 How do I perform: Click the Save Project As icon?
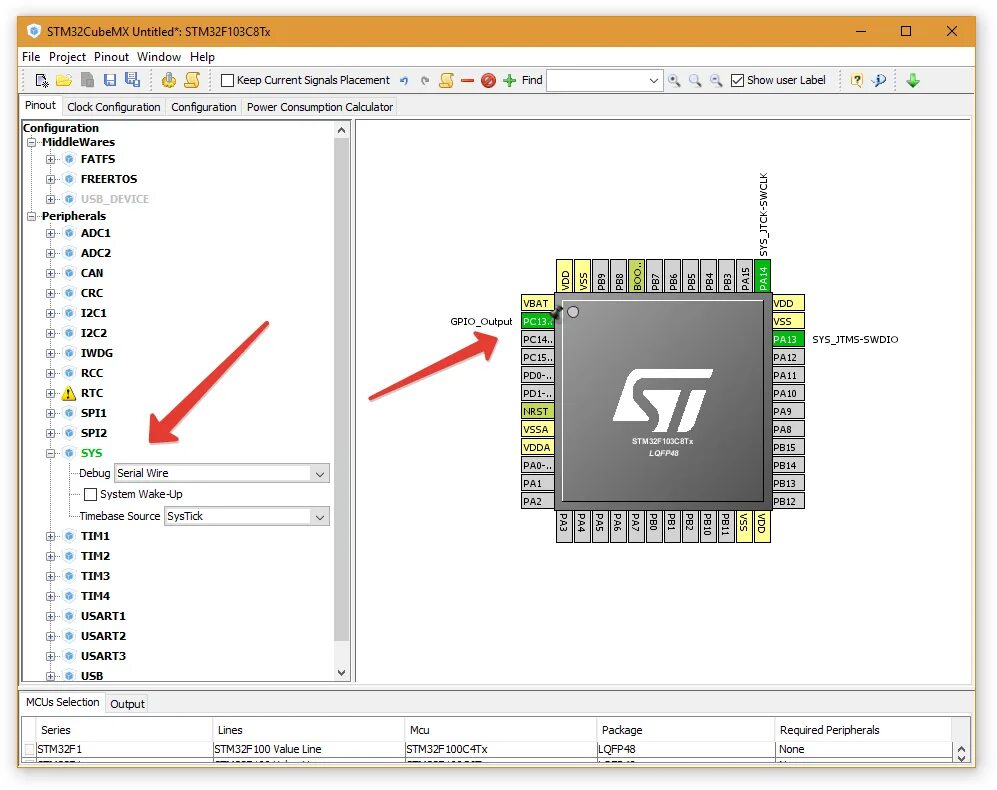[x=132, y=80]
